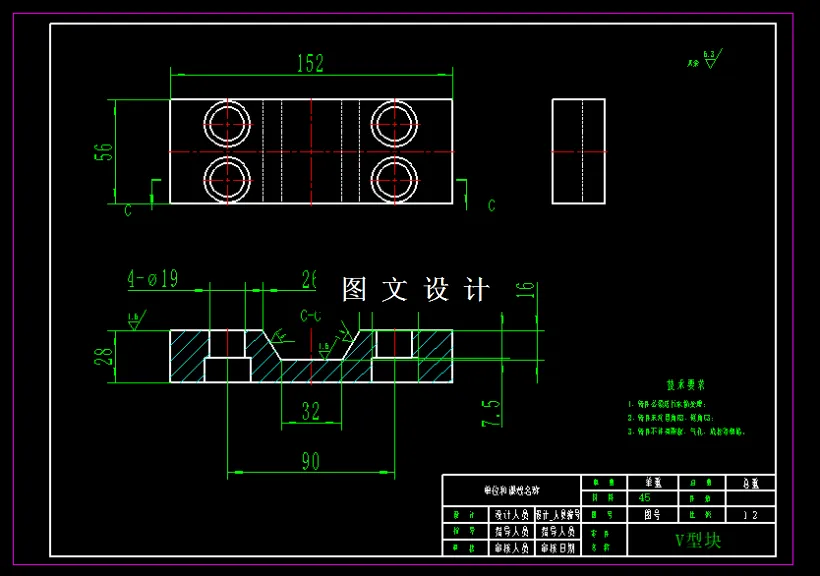The image size is (820, 576).
Task: Click technical requirement line 1
Action: point(667,404)
